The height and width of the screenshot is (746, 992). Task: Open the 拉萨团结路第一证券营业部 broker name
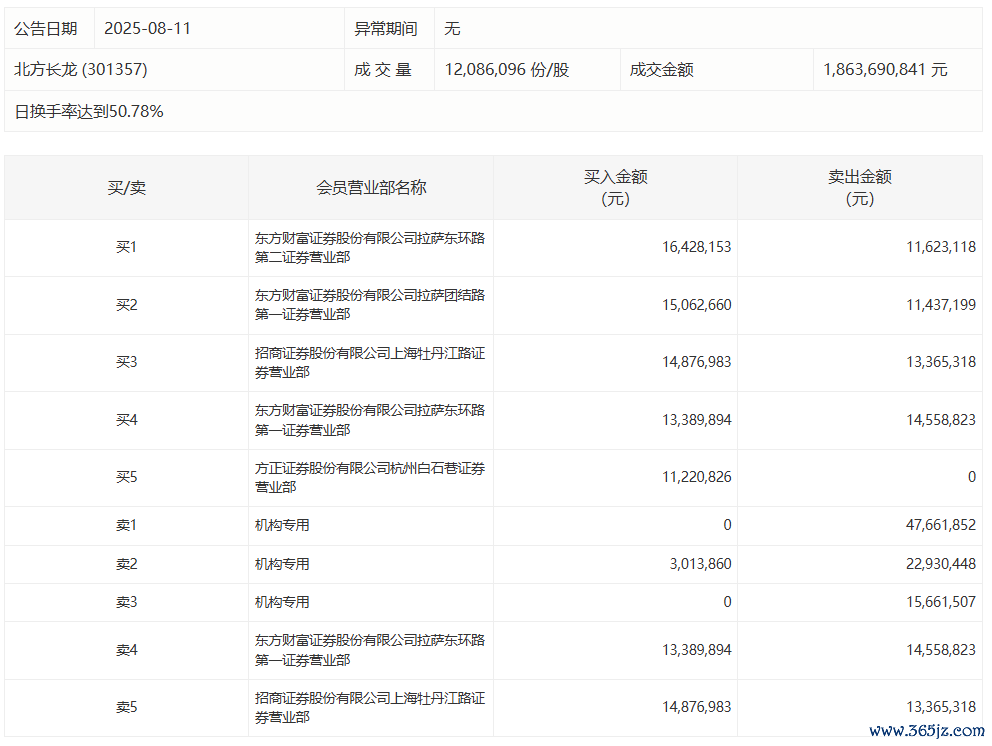click(370, 305)
